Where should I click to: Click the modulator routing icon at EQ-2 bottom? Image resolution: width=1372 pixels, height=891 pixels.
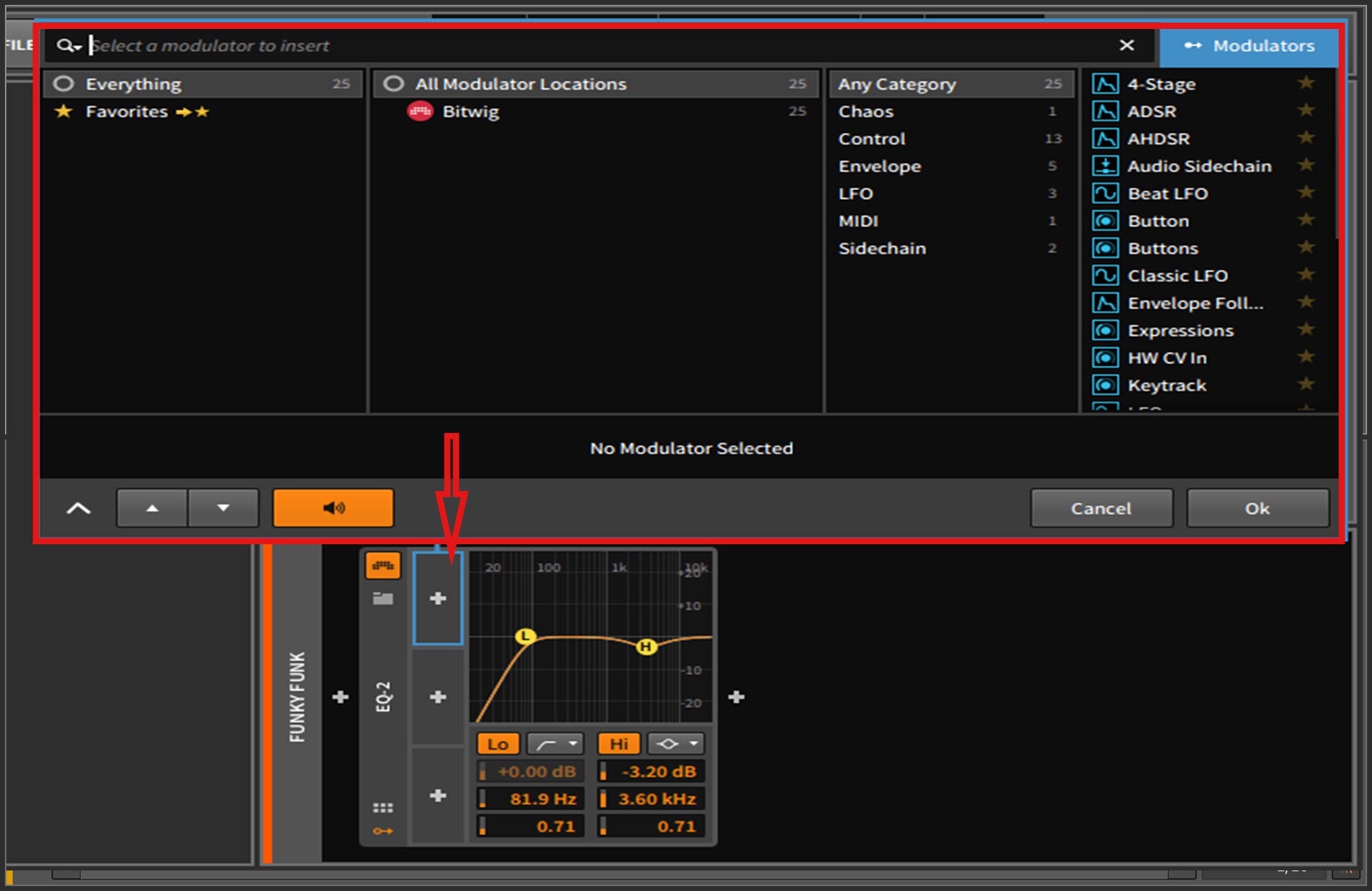click(x=383, y=831)
